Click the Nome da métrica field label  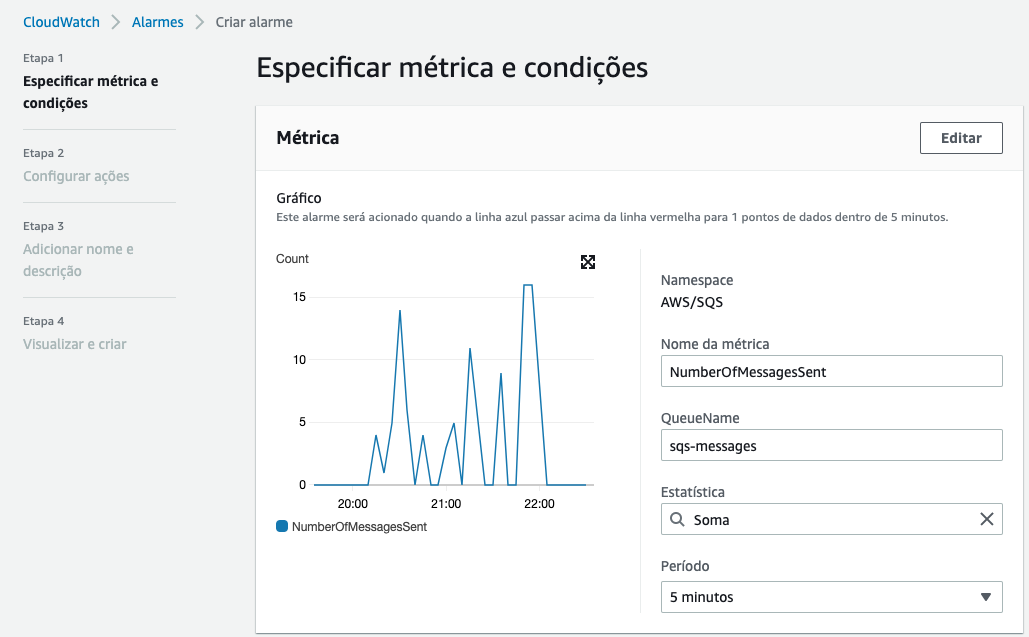pos(715,344)
